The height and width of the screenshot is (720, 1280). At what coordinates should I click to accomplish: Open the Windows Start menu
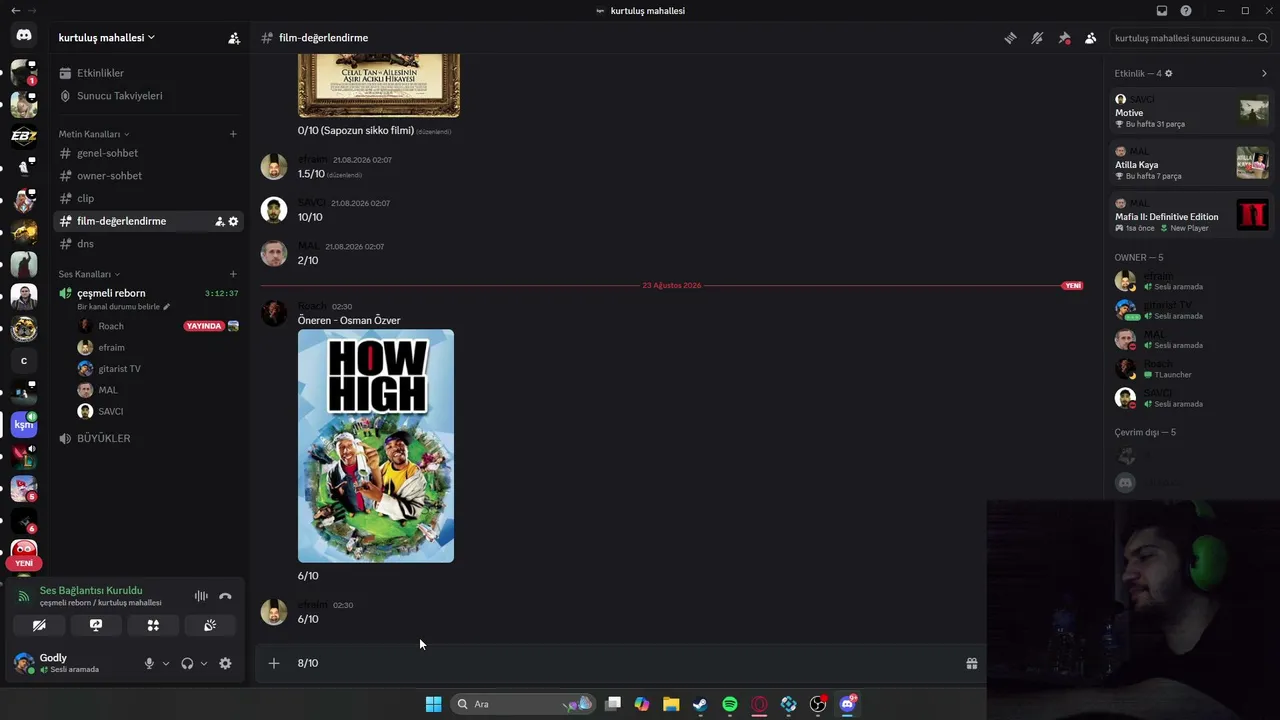pos(433,704)
